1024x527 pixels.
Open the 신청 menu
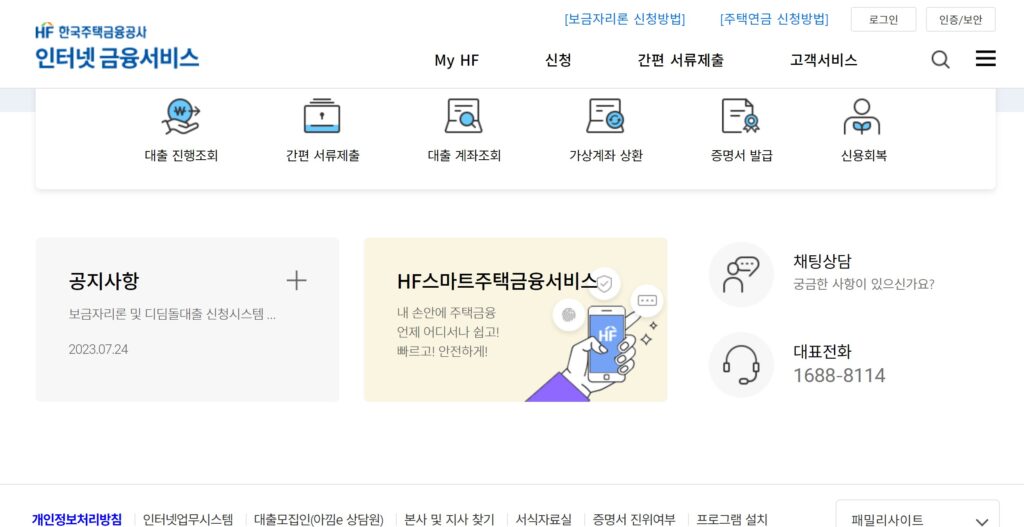(558, 61)
